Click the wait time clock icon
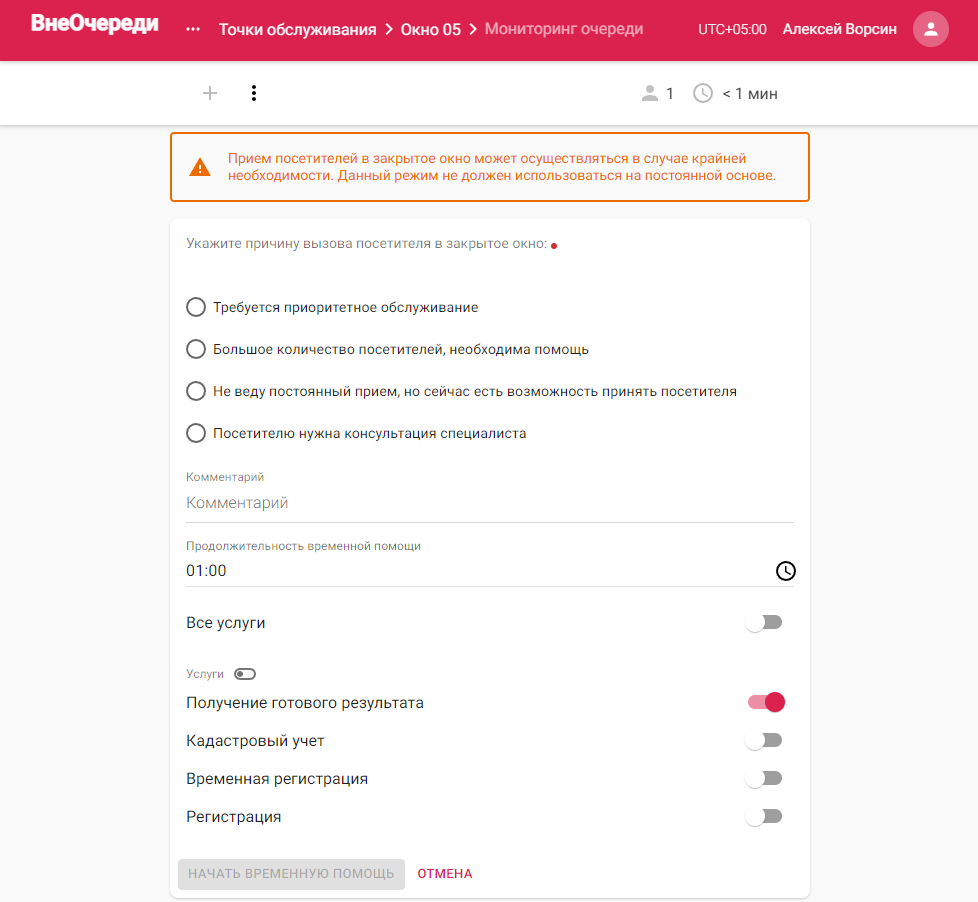978x902 pixels. (703, 94)
